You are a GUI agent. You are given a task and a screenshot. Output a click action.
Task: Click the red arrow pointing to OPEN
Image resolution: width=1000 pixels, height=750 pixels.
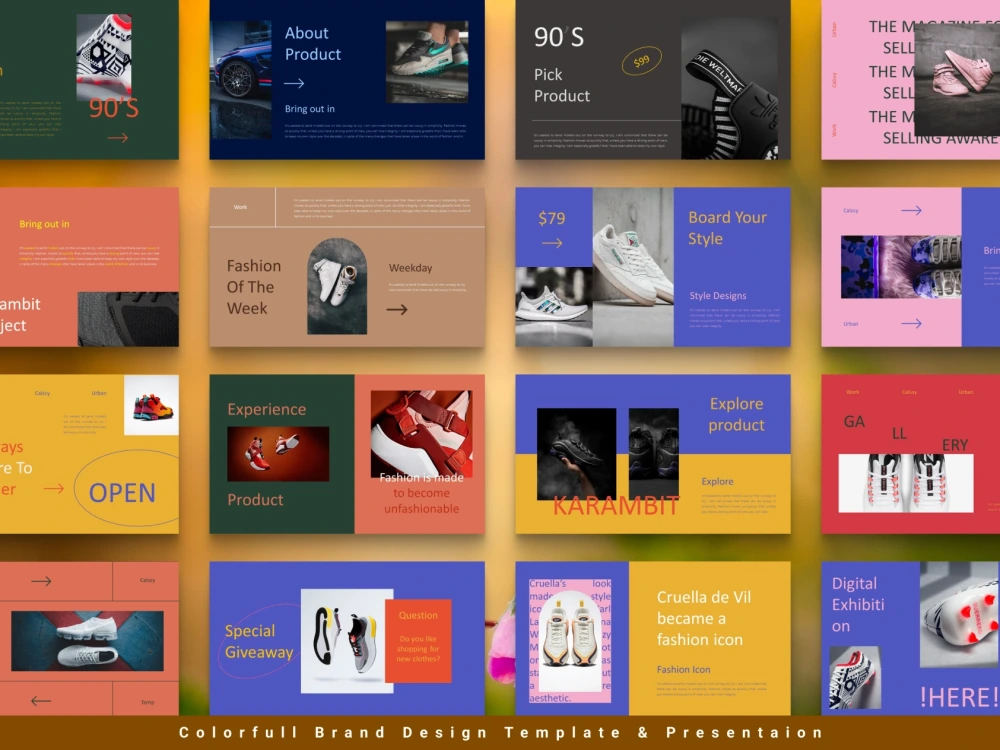coord(54,489)
